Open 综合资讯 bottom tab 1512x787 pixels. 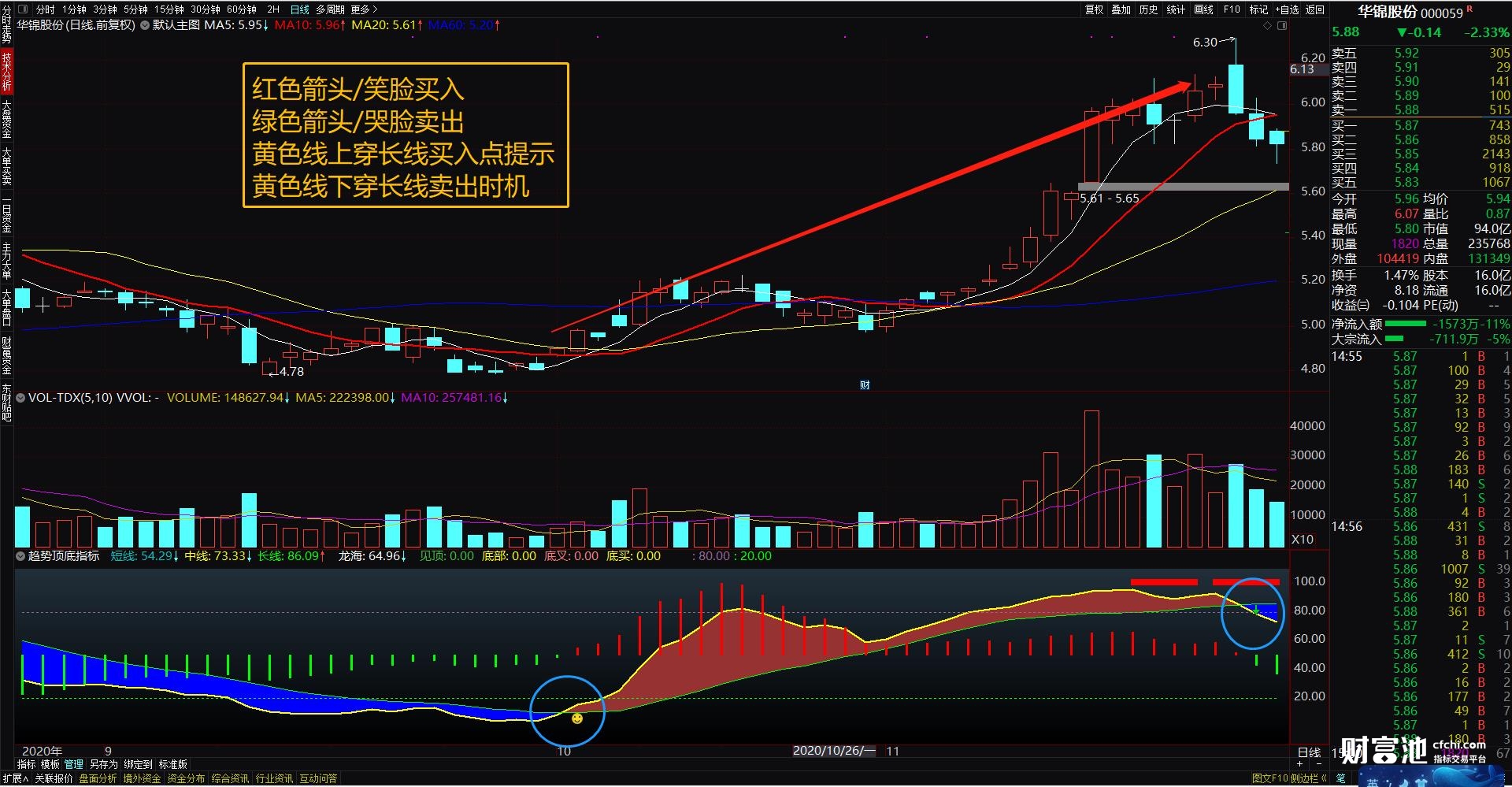(230, 778)
